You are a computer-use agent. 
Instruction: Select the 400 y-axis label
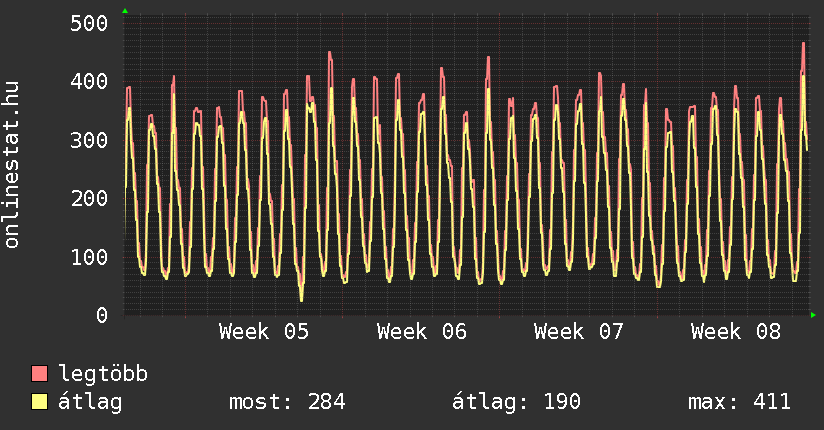click(89, 81)
